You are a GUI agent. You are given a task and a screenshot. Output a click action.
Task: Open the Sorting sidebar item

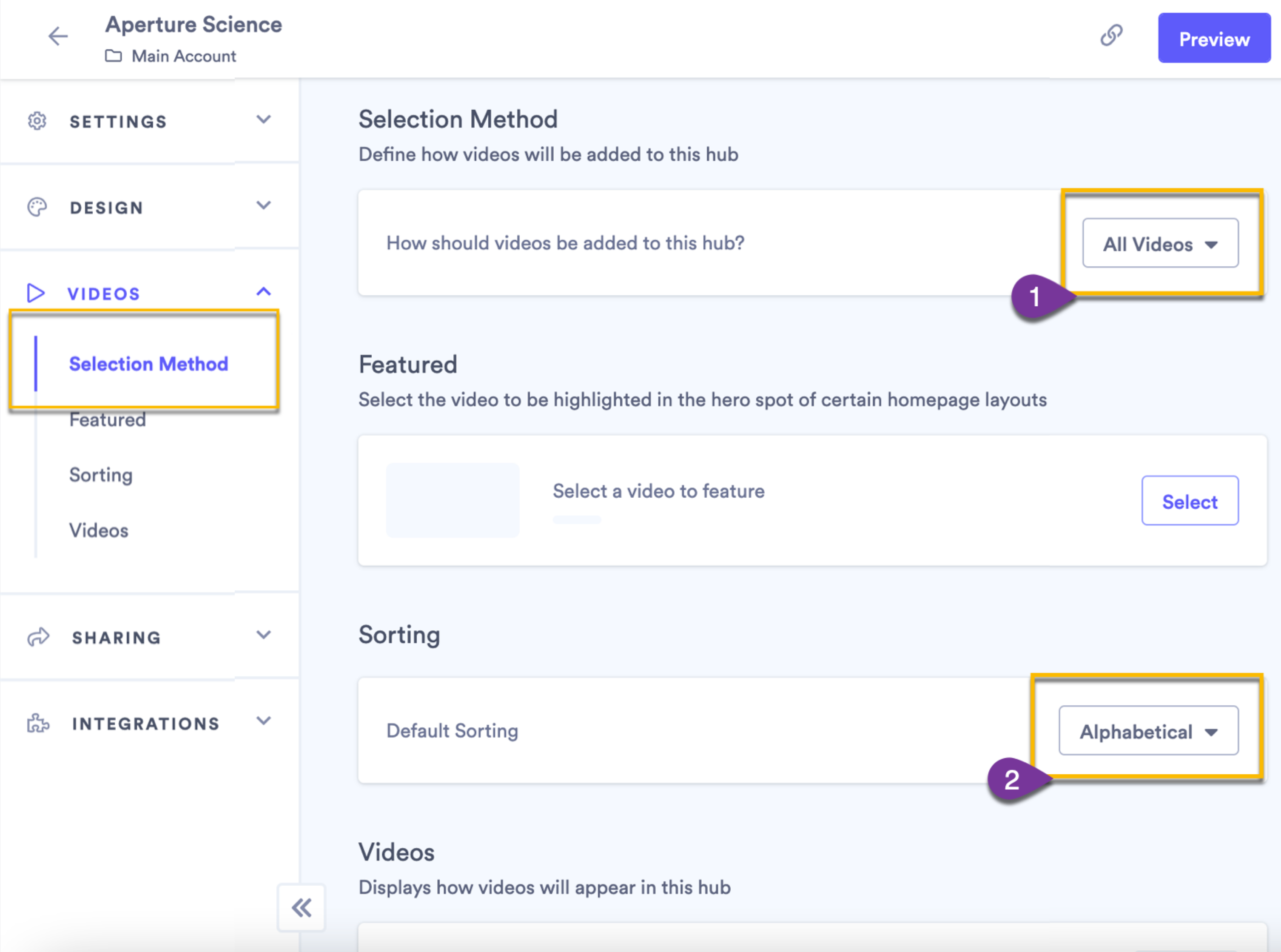coord(101,474)
